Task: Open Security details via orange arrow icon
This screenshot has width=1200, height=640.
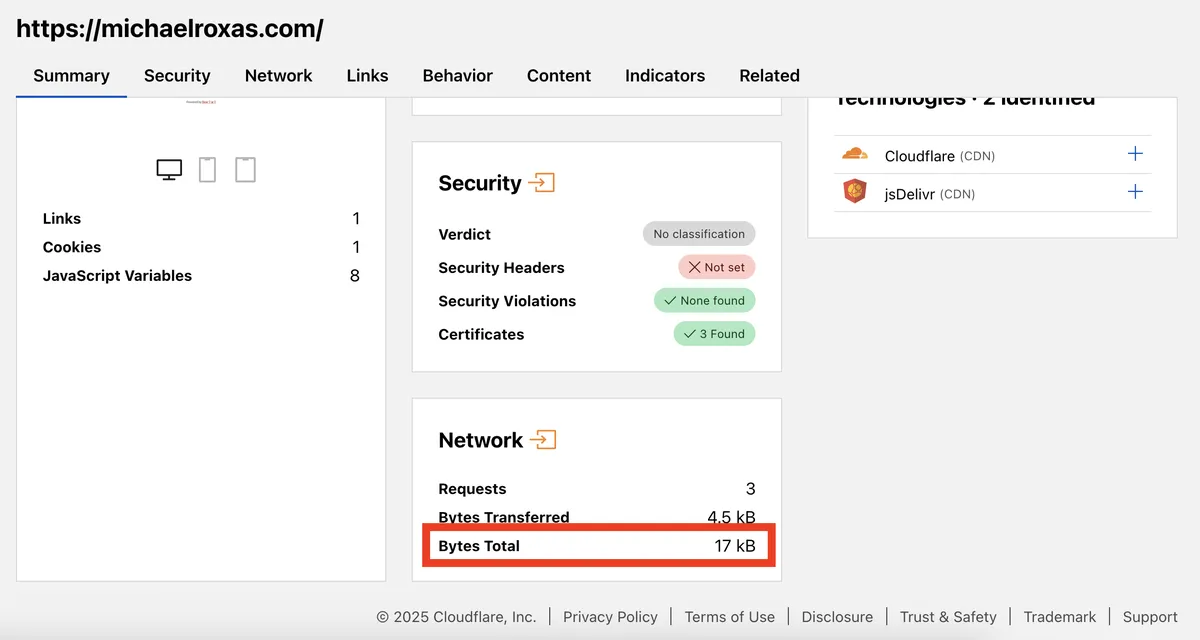Action: 542,183
